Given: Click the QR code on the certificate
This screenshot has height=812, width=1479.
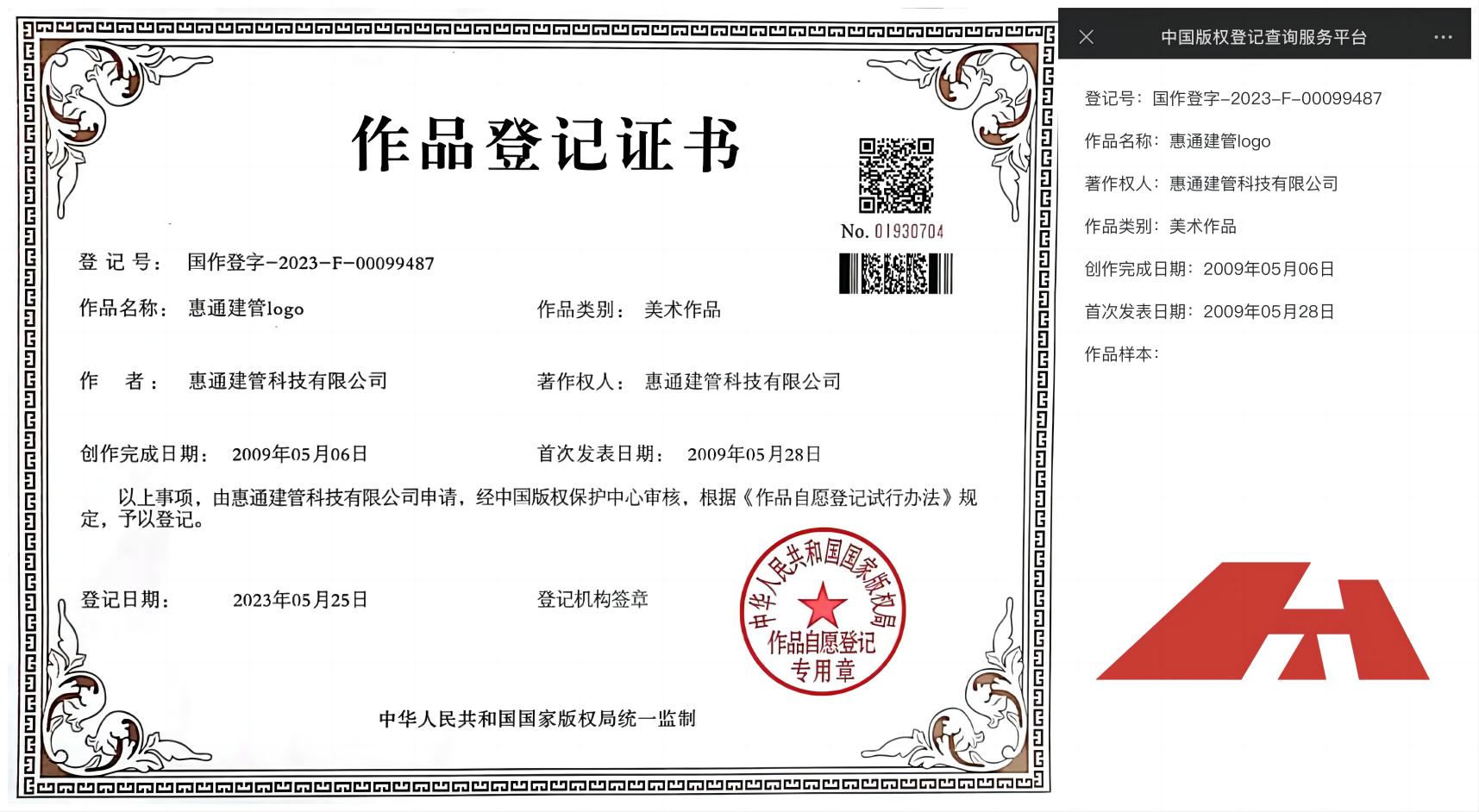Looking at the screenshot, I should [x=896, y=175].
